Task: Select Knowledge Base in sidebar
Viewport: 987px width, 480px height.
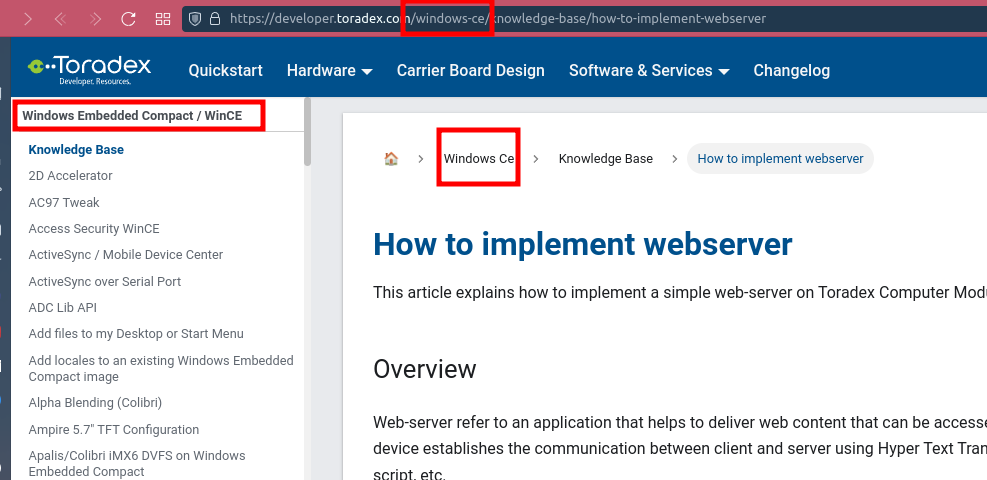Action: (76, 150)
